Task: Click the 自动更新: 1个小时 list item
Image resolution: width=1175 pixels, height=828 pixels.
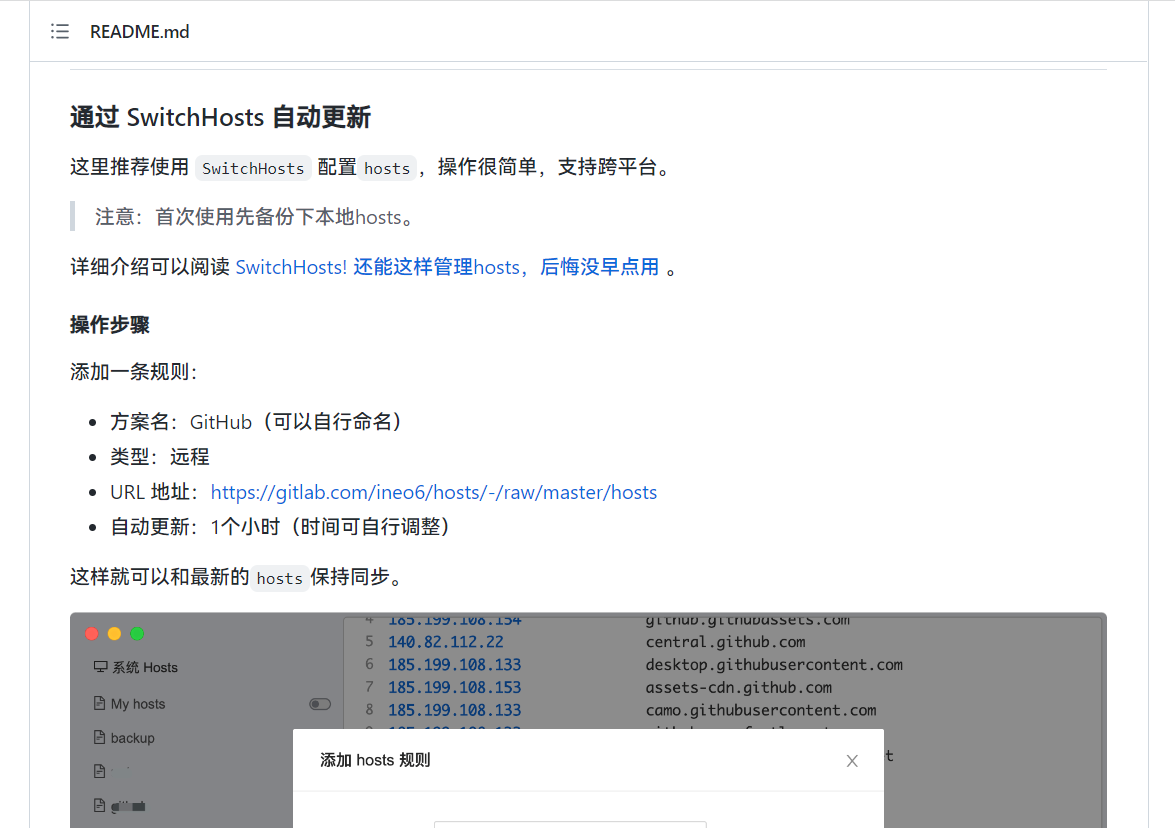Action: (280, 527)
